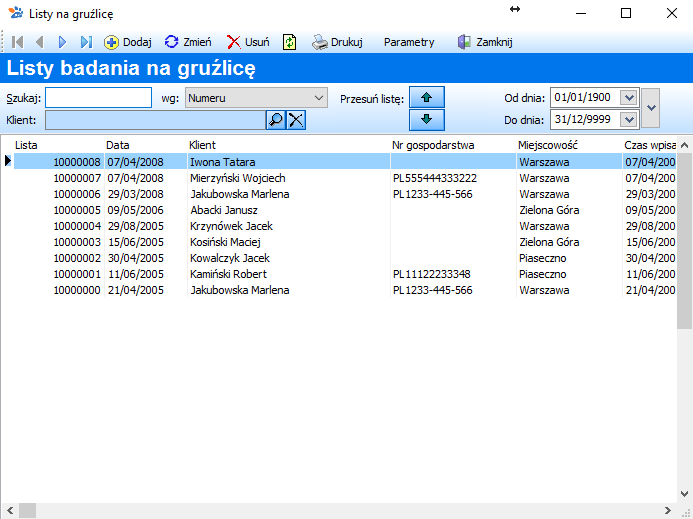The height and width of the screenshot is (519, 693).
Task: Select row of Iwona Tatara
Action: click(x=345, y=162)
